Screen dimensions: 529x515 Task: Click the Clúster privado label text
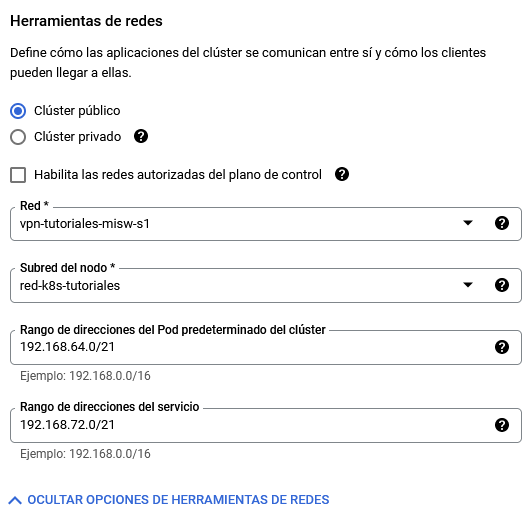(x=77, y=137)
